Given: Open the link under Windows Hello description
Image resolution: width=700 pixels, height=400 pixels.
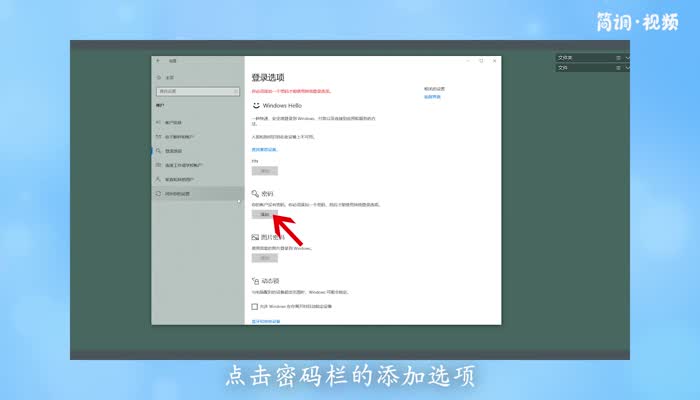Looking at the screenshot, I should (x=265, y=149).
